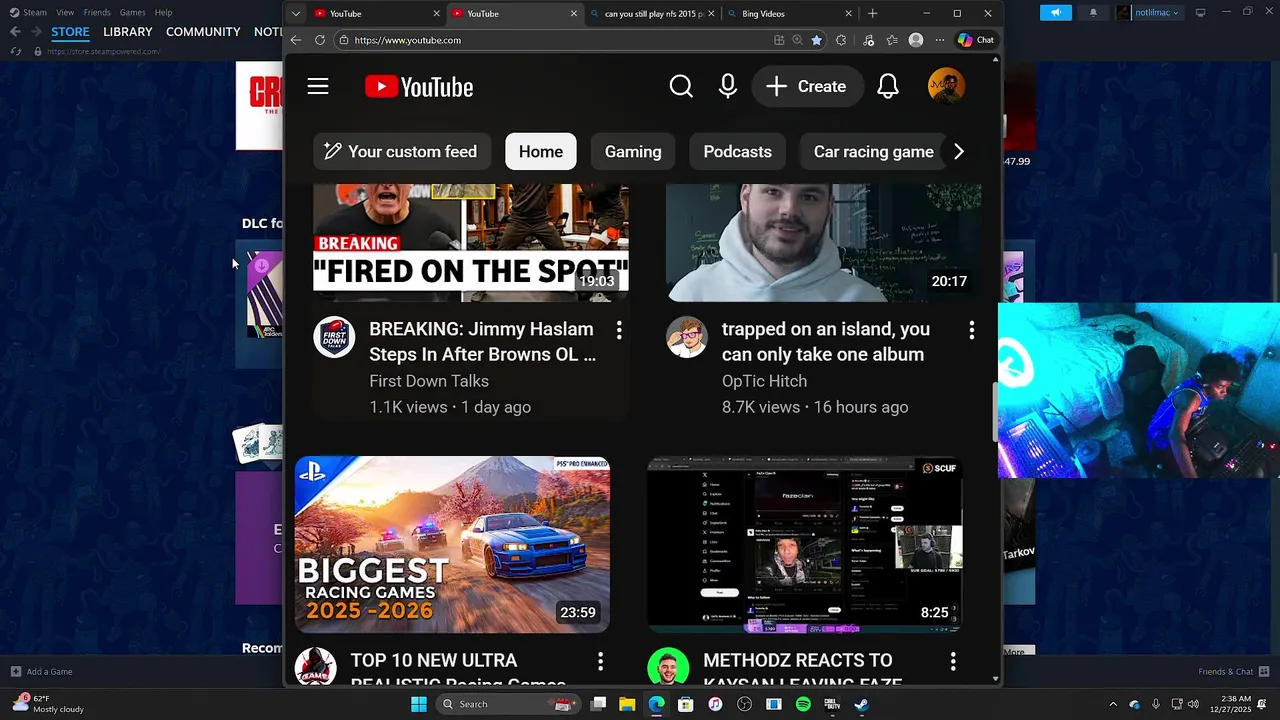Viewport: 1280px width, 720px height.
Task: Refresh the YouTube page in Edge
Action: [x=320, y=40]
